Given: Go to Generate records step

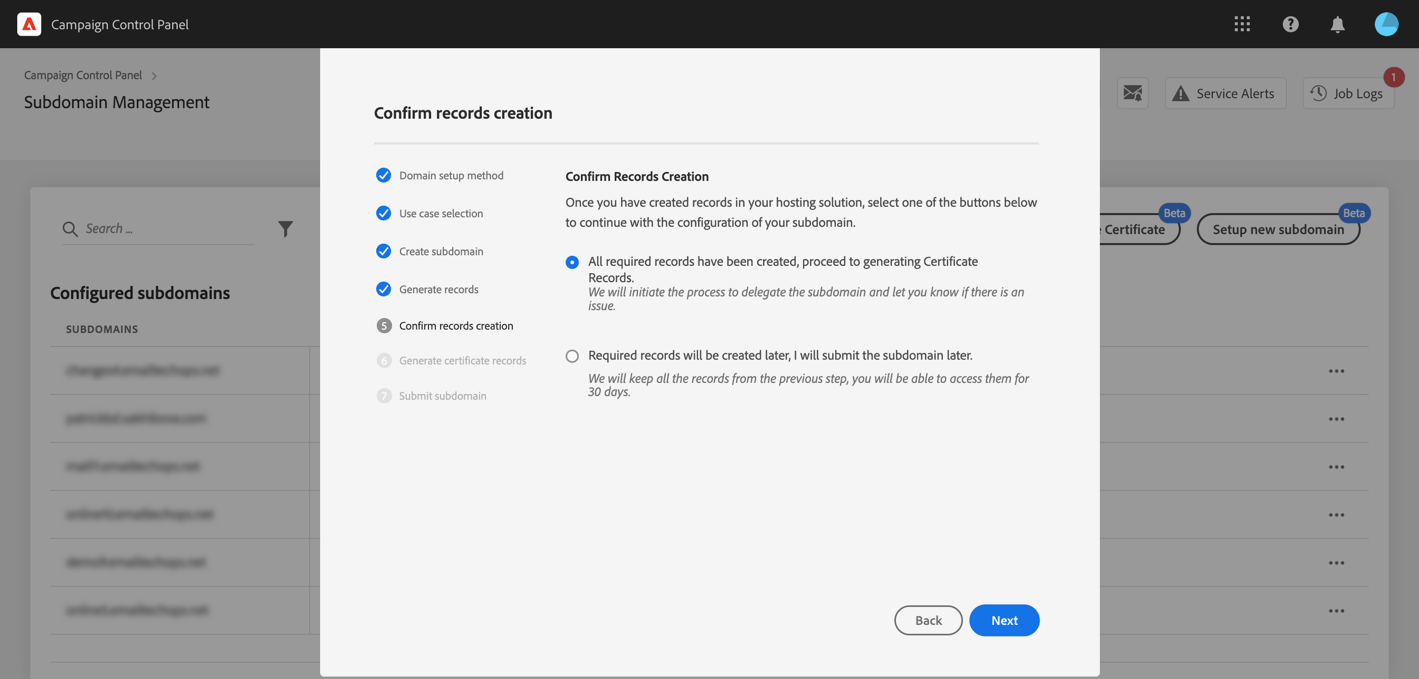Looking at the screenshot, I should (438, 289).
